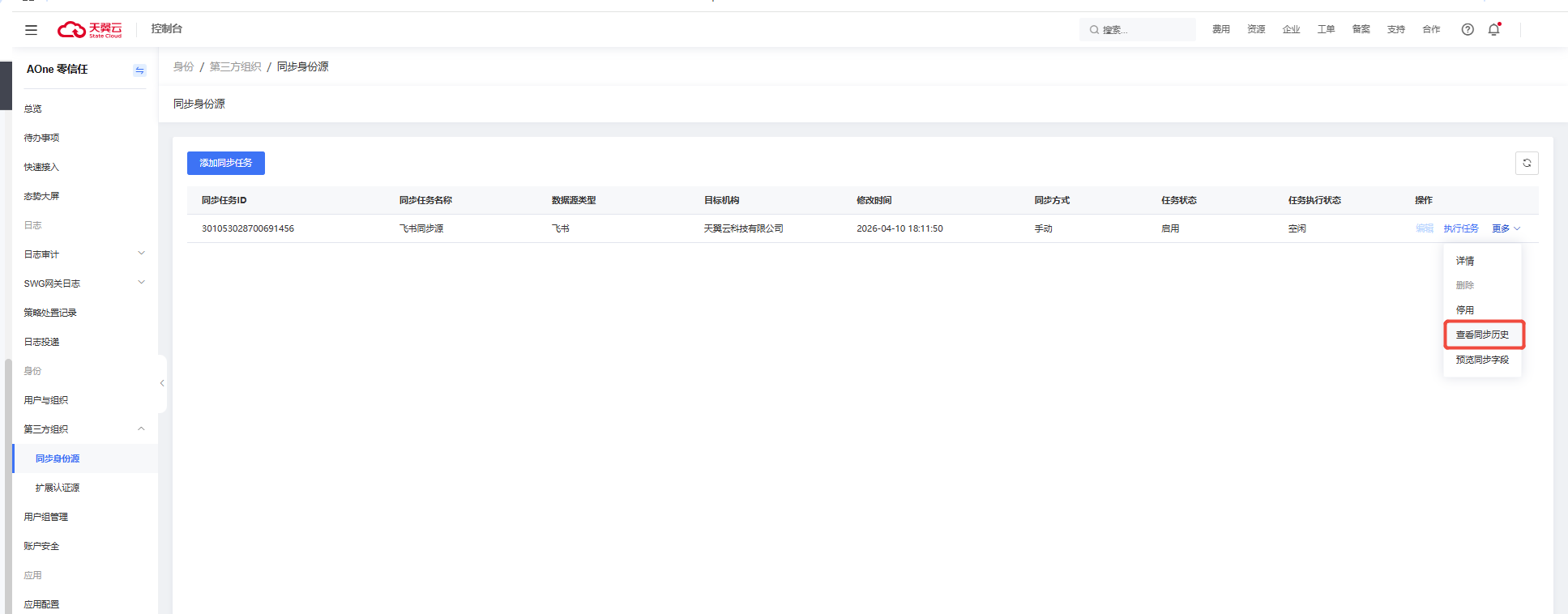This screenshot has height=614, width=1568.
Task: Click the State Cloud logo
Action: tap(89, 30)
